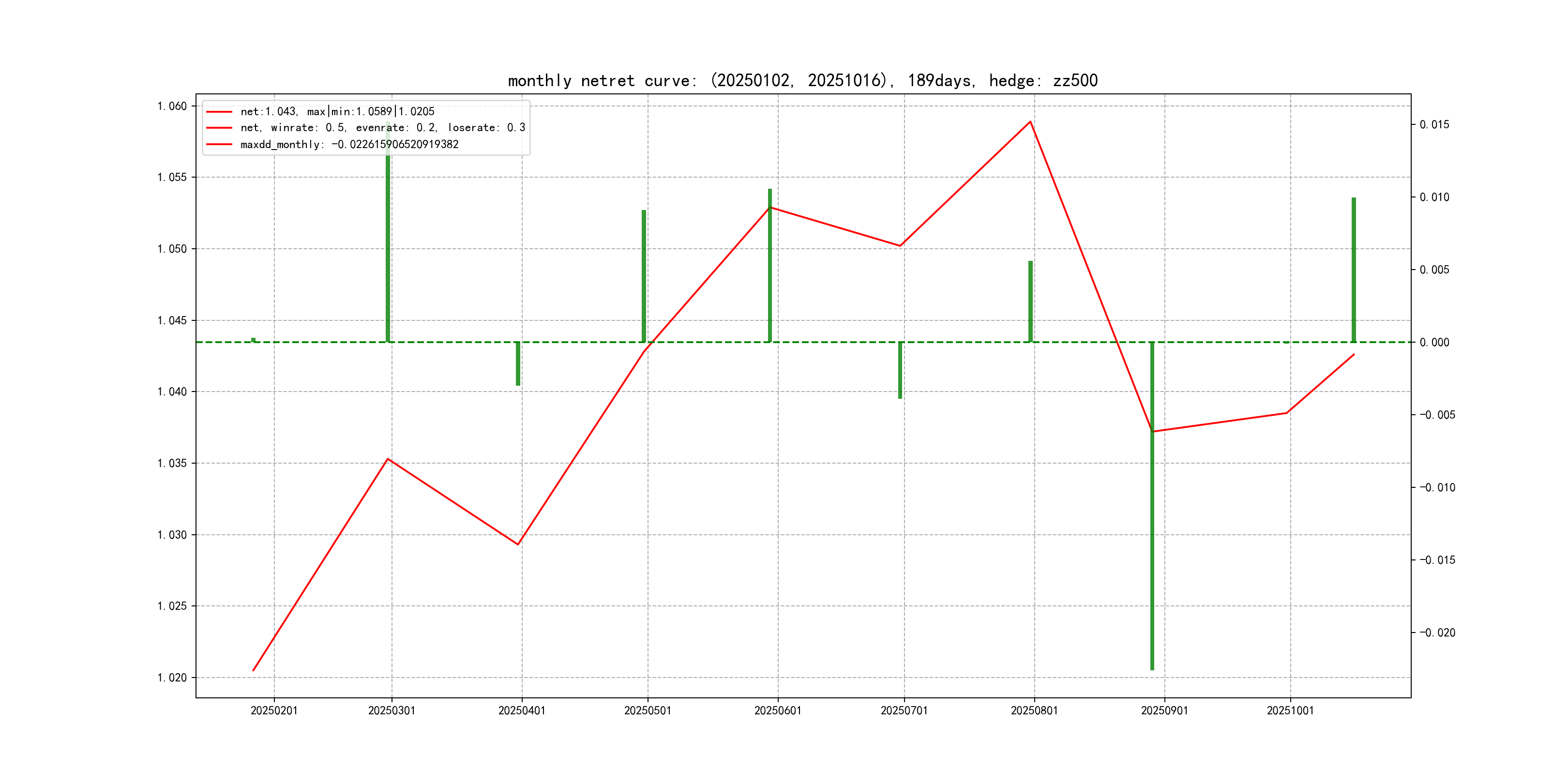Click the 0.000 right axis label
1568x784 pixels.
(1434, 343)
